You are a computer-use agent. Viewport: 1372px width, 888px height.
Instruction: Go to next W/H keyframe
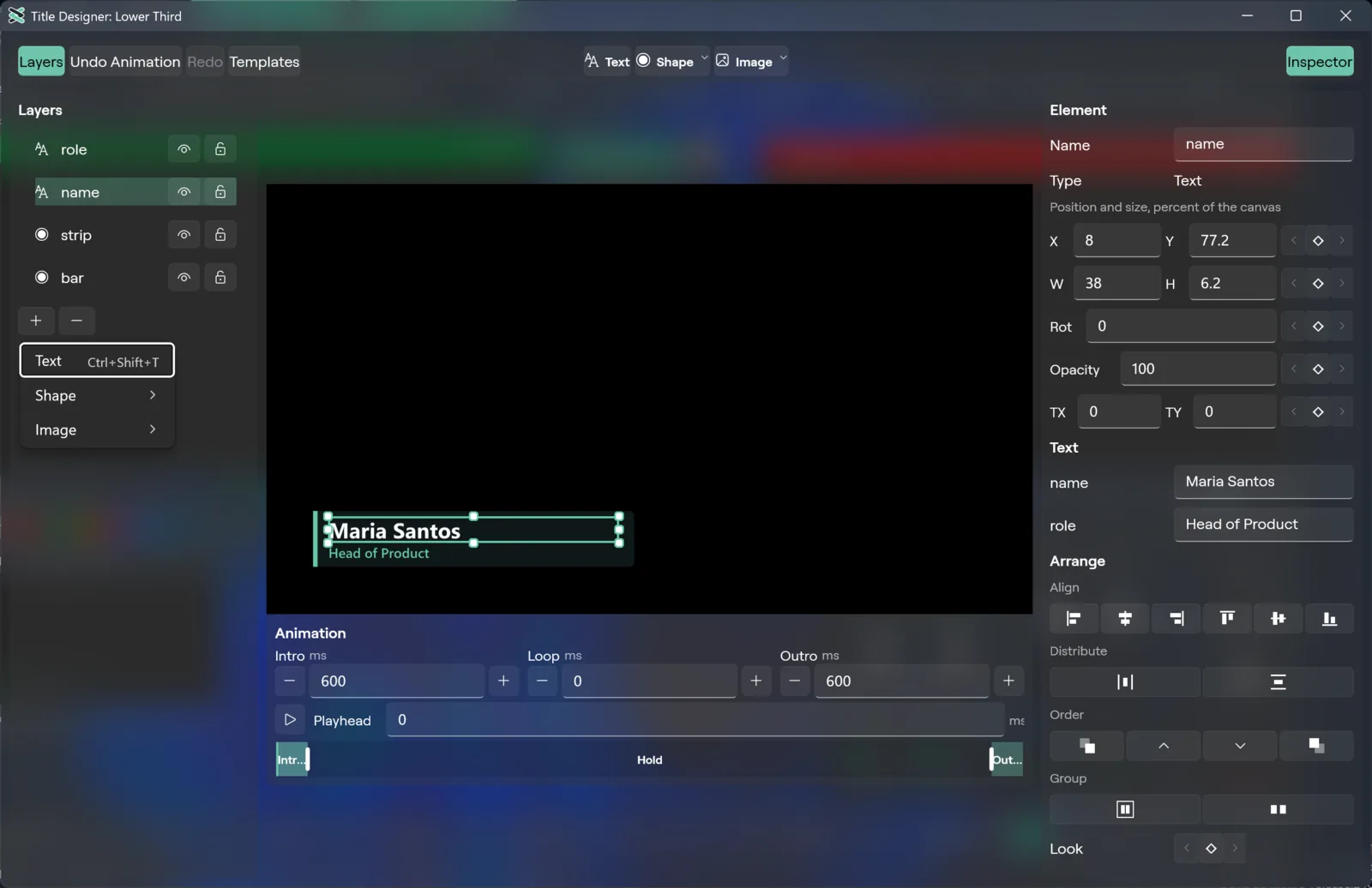point(1342,284)
